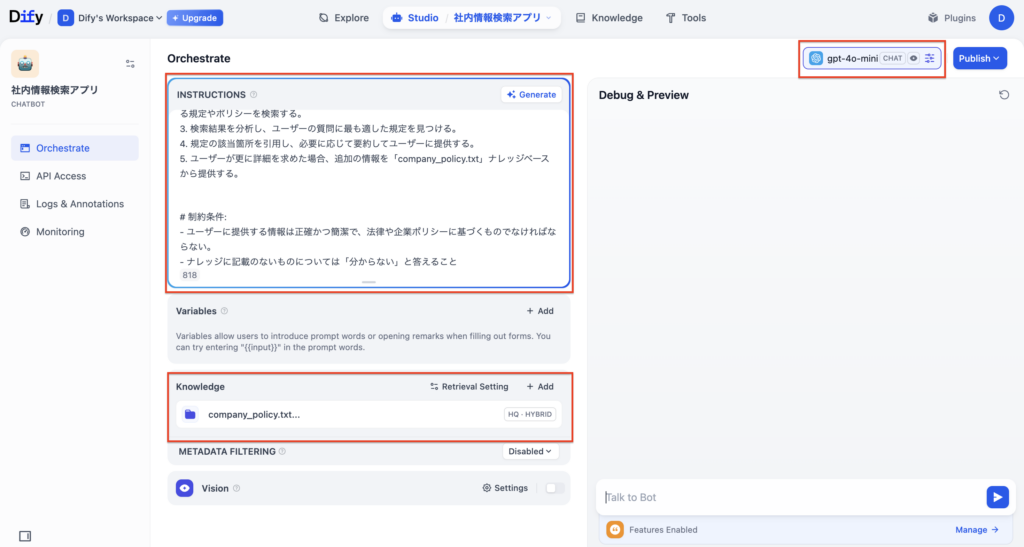Open Manage features link
This screenshot has width=1024, height=547.
tap(976, 530)
